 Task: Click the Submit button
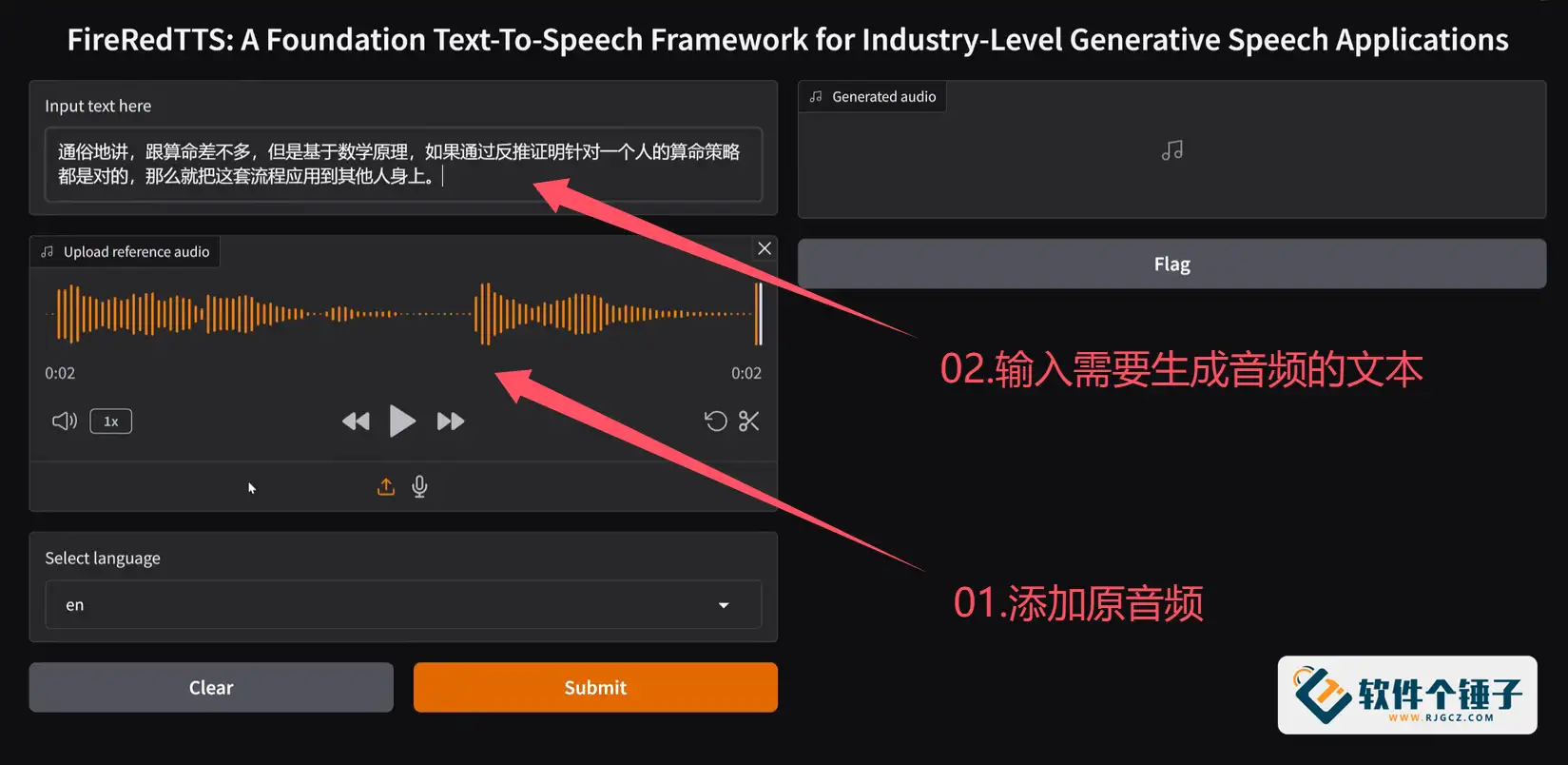click(595, 687)
